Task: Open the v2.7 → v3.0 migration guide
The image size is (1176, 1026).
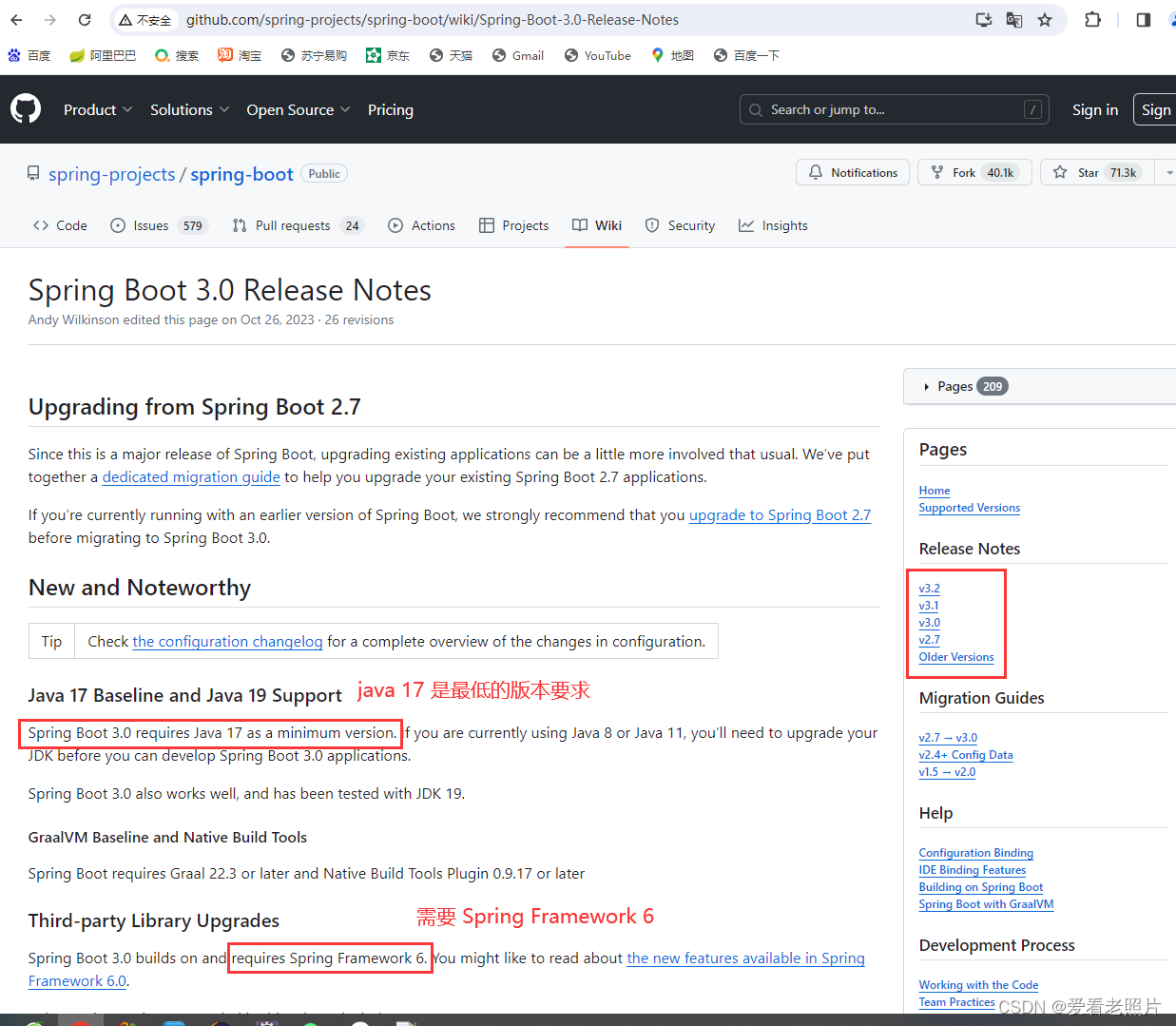Action: coord(948,738)
